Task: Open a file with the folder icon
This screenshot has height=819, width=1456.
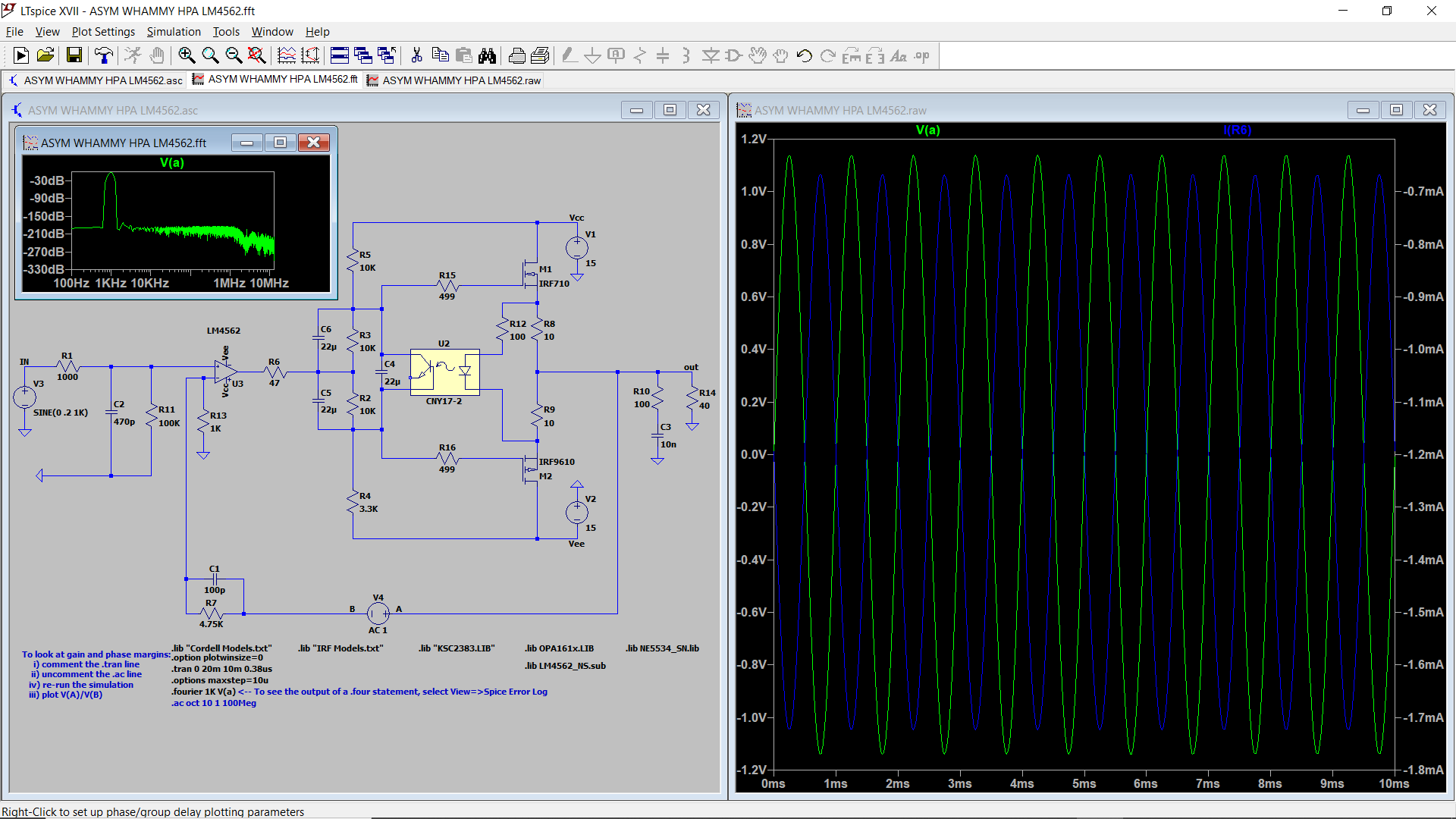Action: (x=45, y=55)
